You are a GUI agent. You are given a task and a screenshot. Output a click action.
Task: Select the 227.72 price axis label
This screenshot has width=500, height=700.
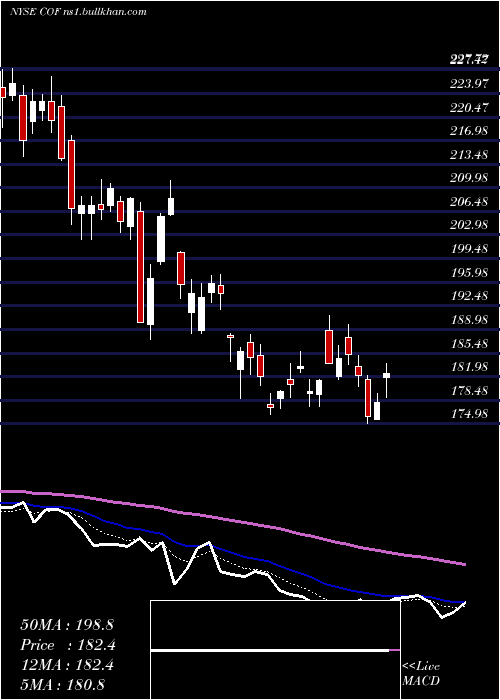click(x=469, y=59)
